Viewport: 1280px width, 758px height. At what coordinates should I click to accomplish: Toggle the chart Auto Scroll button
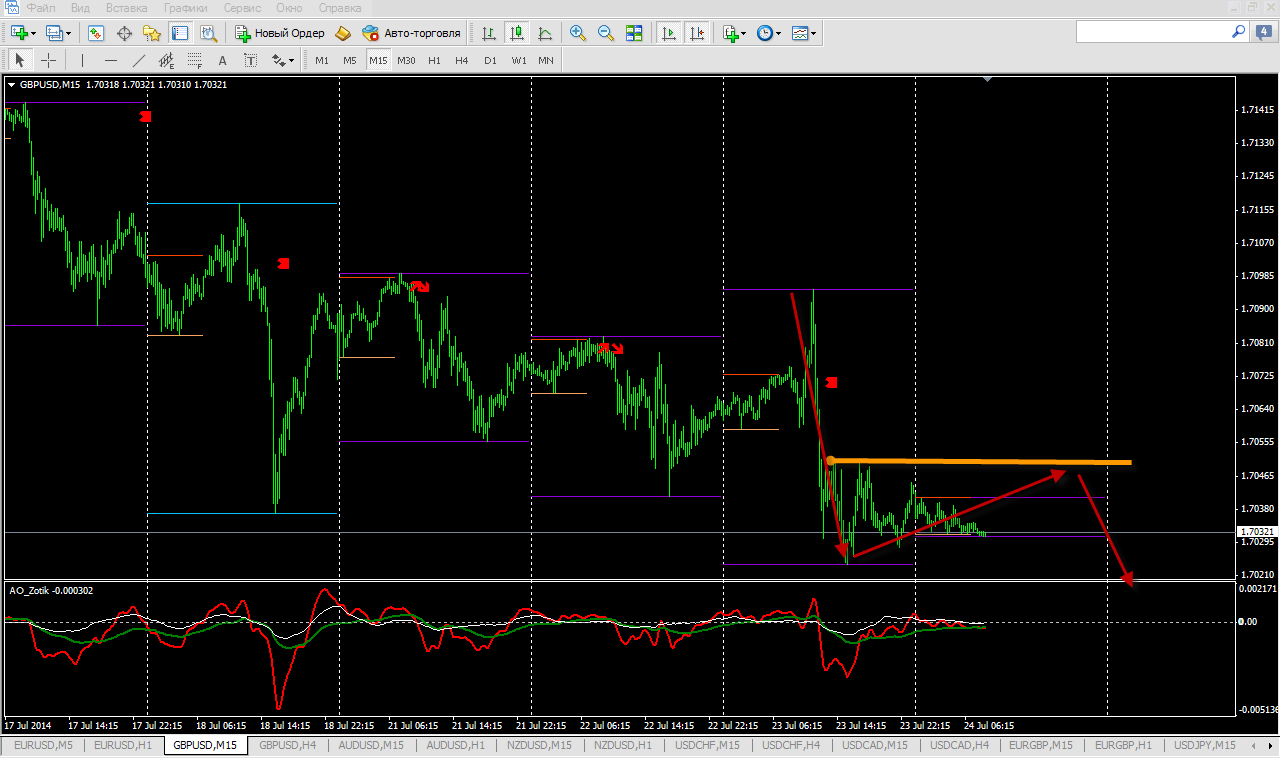point(669,33)
